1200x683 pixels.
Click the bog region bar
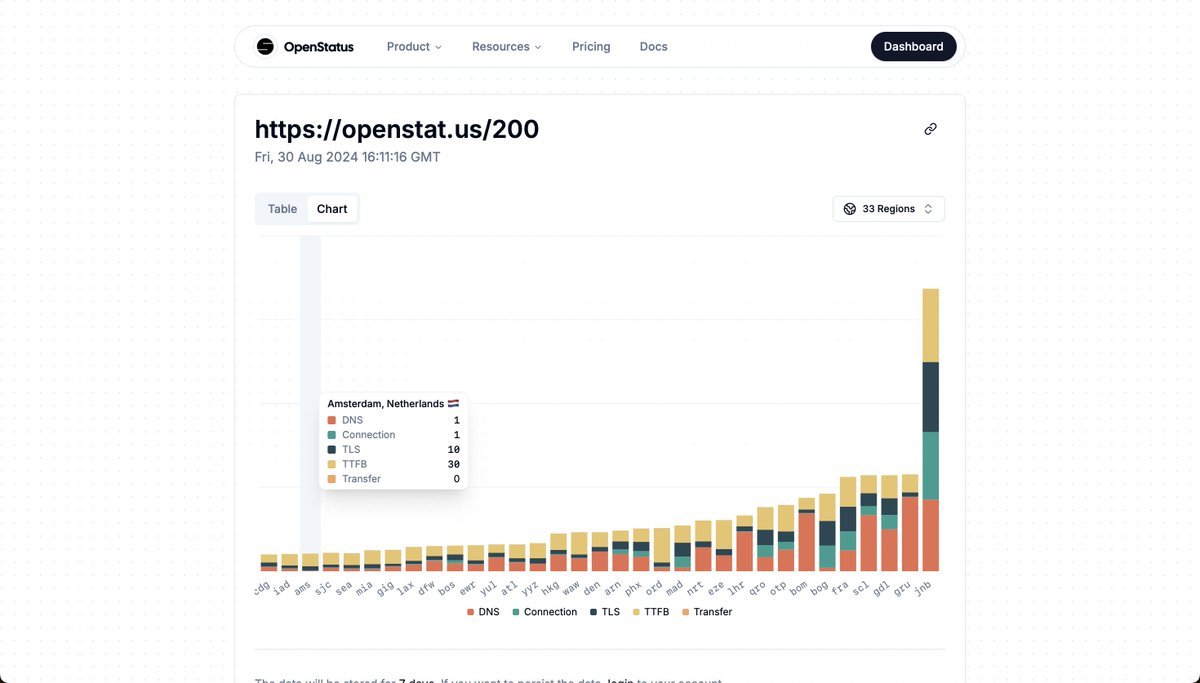tap(827, 532)
